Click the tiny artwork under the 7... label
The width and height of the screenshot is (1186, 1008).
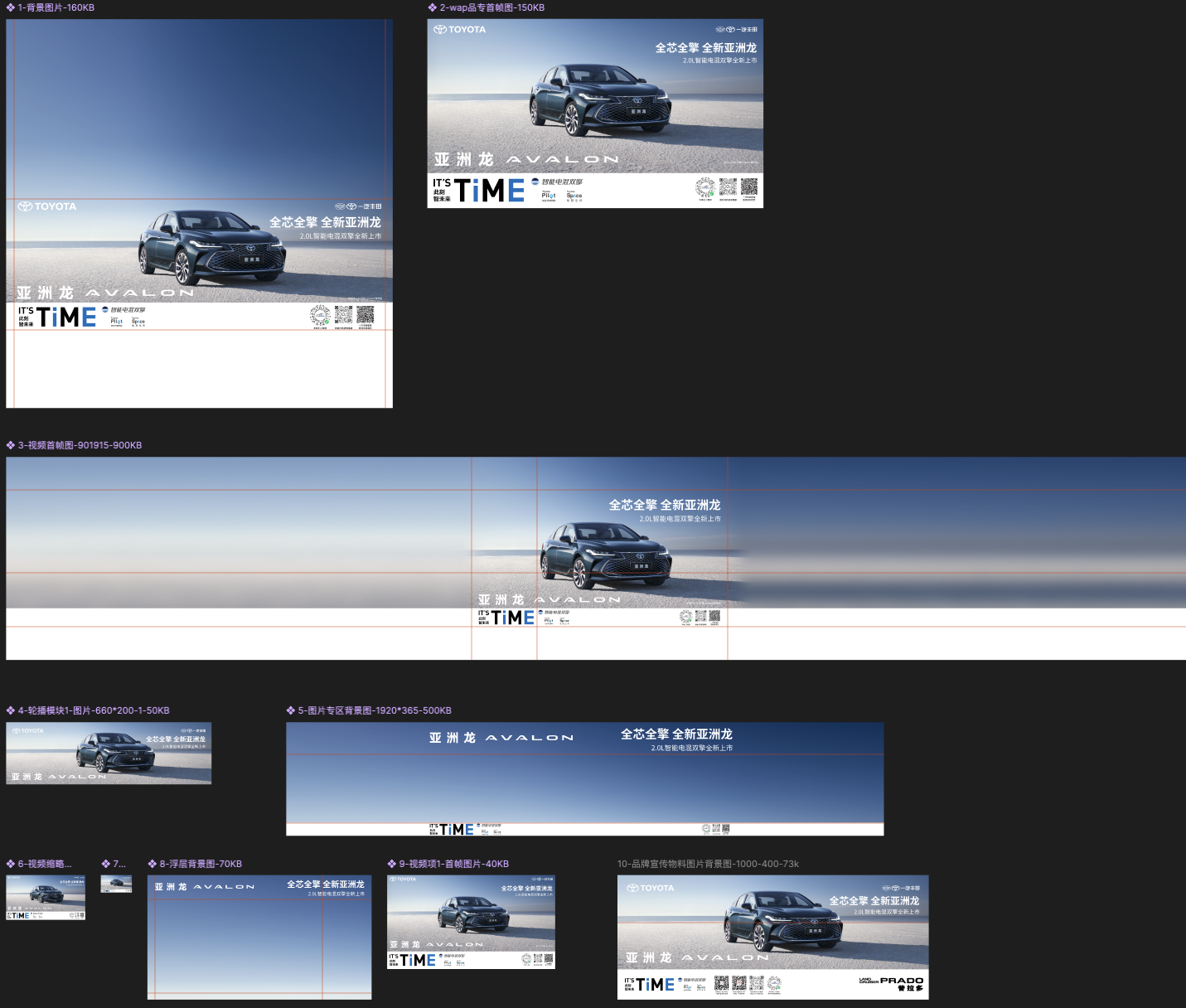coord(116,884)
